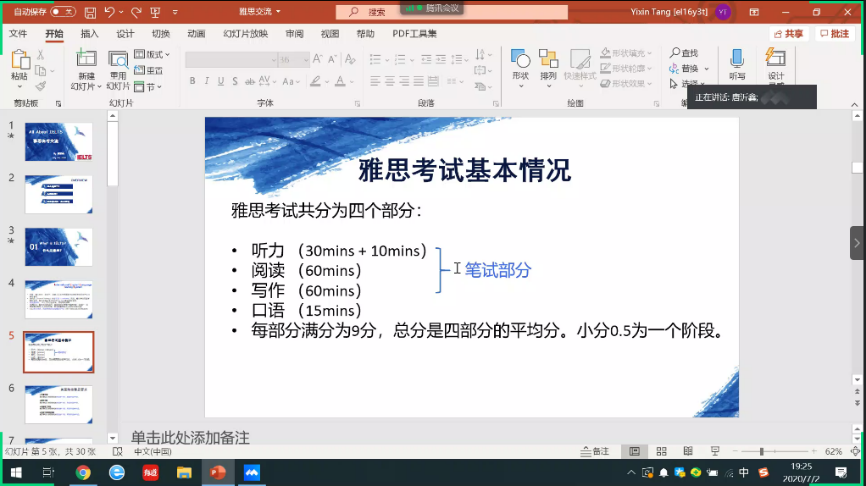Click the center align icon

[x=390, y=81]
